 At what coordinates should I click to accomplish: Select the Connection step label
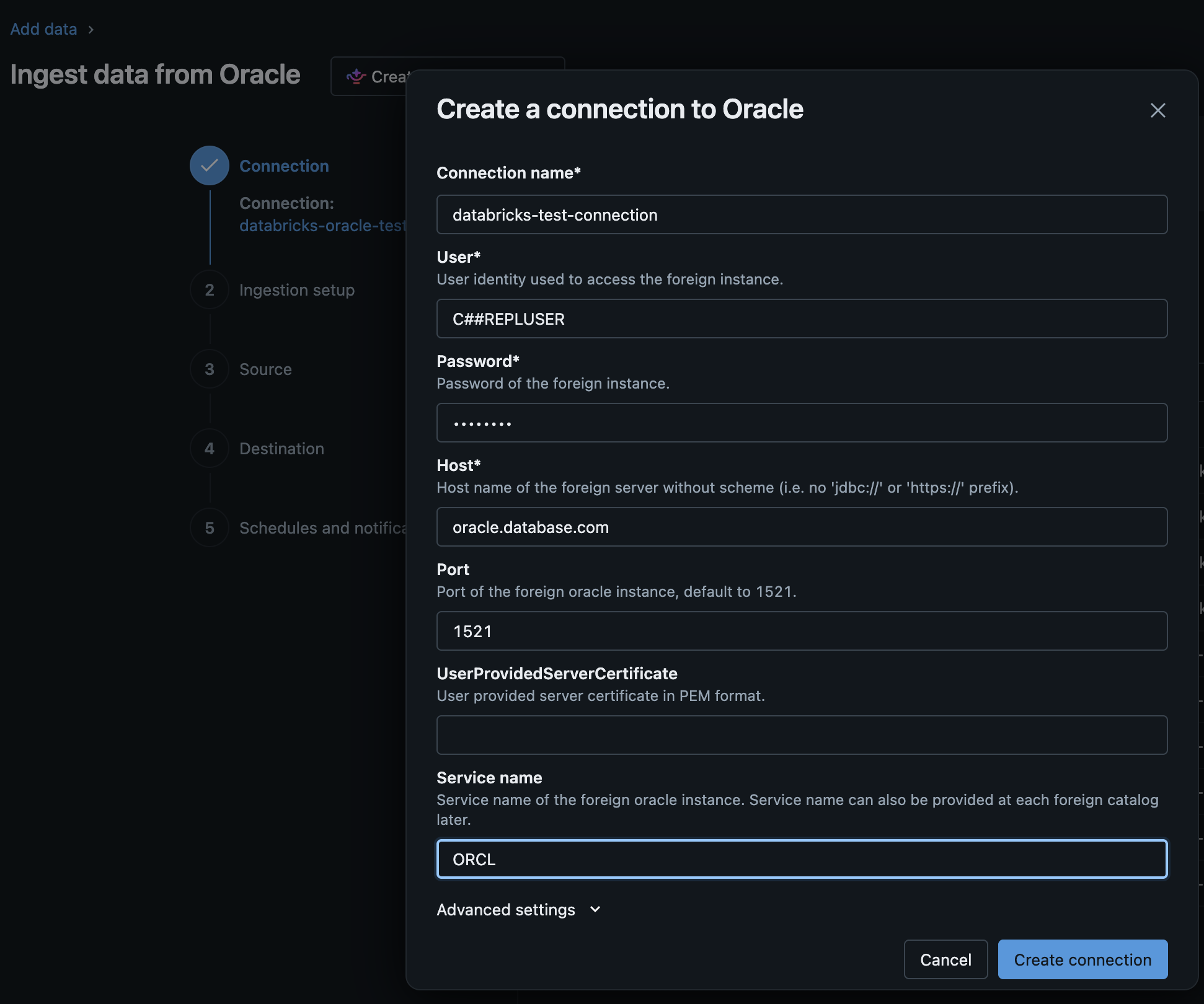(284, 165)
